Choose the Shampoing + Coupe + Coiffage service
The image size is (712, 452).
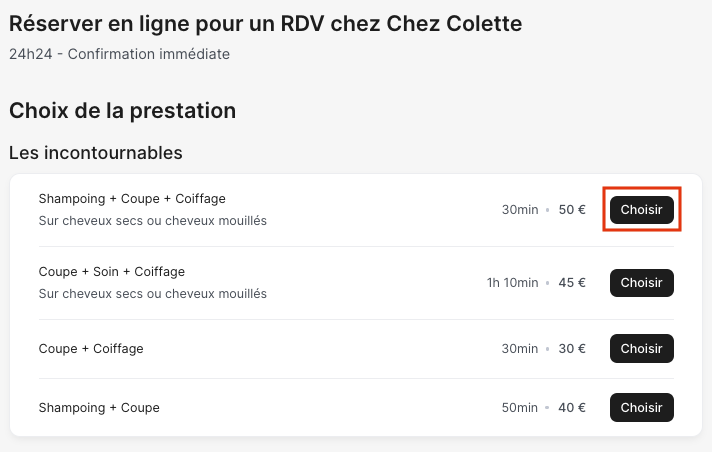(x=641, y=210)
